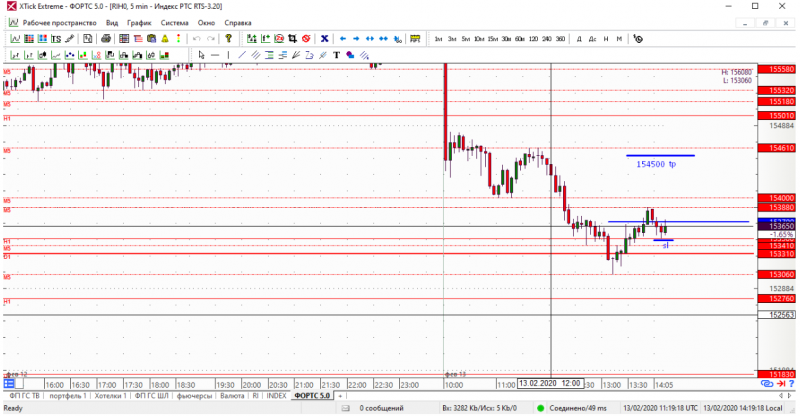Click the TS toolbar icon
This screenshot has height=416, width=800.
click(56, 39)
